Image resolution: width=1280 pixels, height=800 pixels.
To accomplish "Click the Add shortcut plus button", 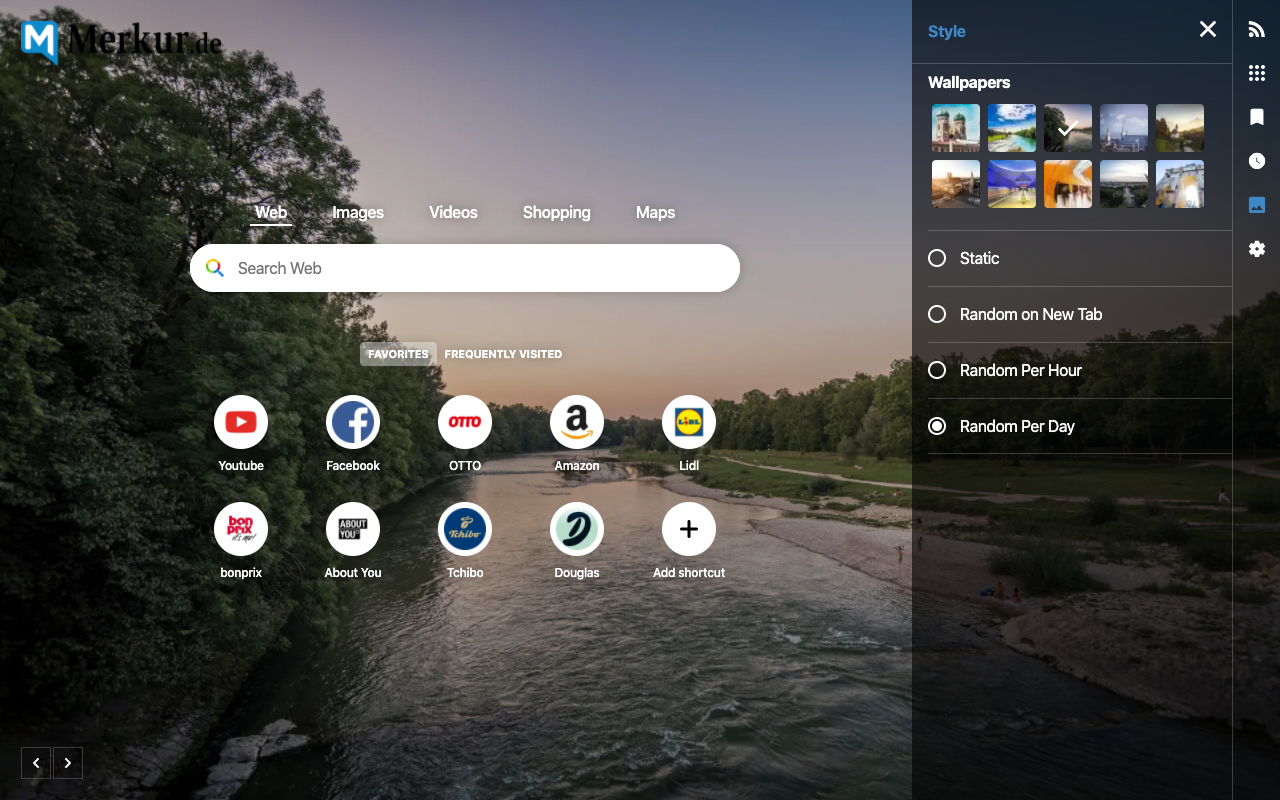I will 689,529.
